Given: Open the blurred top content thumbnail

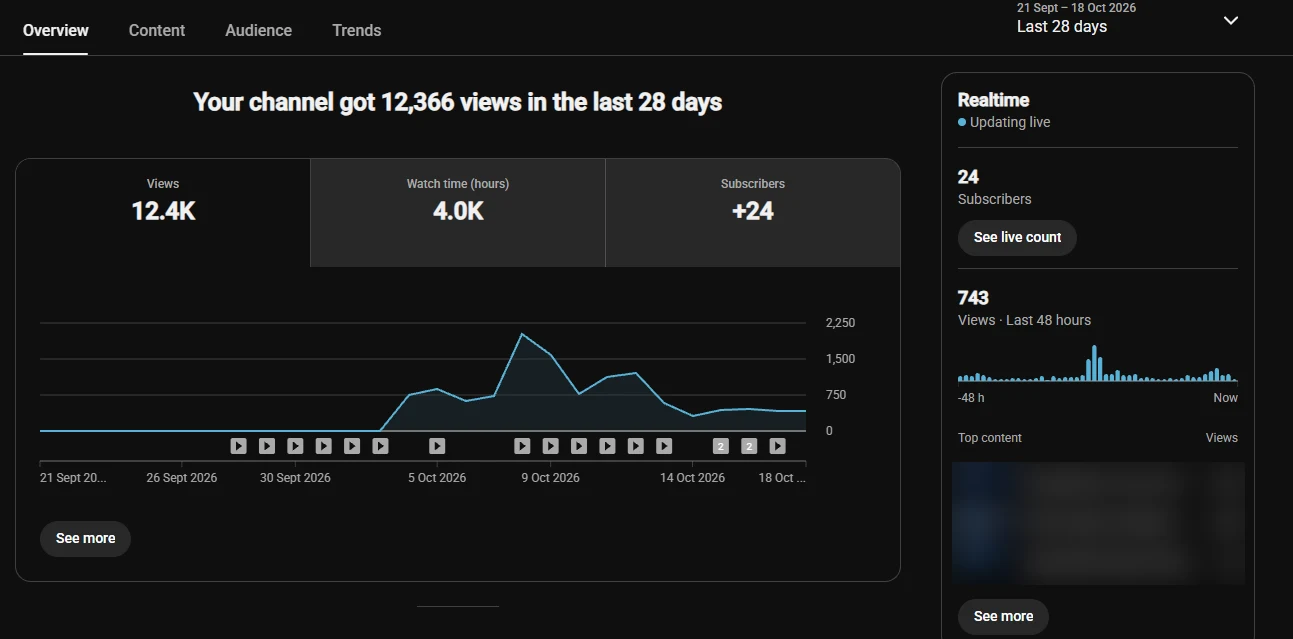Looking at the screenshot, I should tap(1098, 523).
